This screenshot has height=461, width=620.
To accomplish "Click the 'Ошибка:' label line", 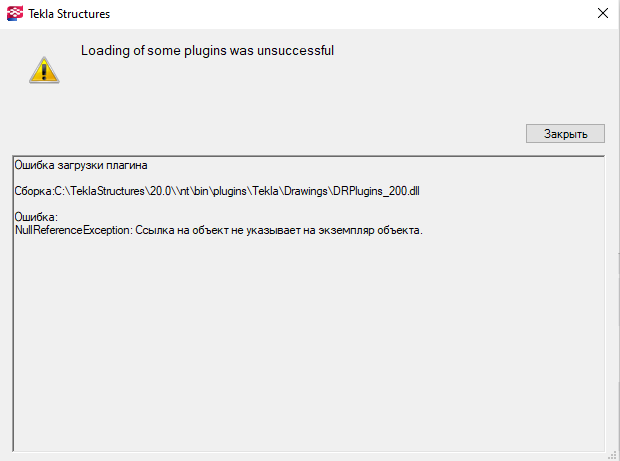I will (37, 217).
